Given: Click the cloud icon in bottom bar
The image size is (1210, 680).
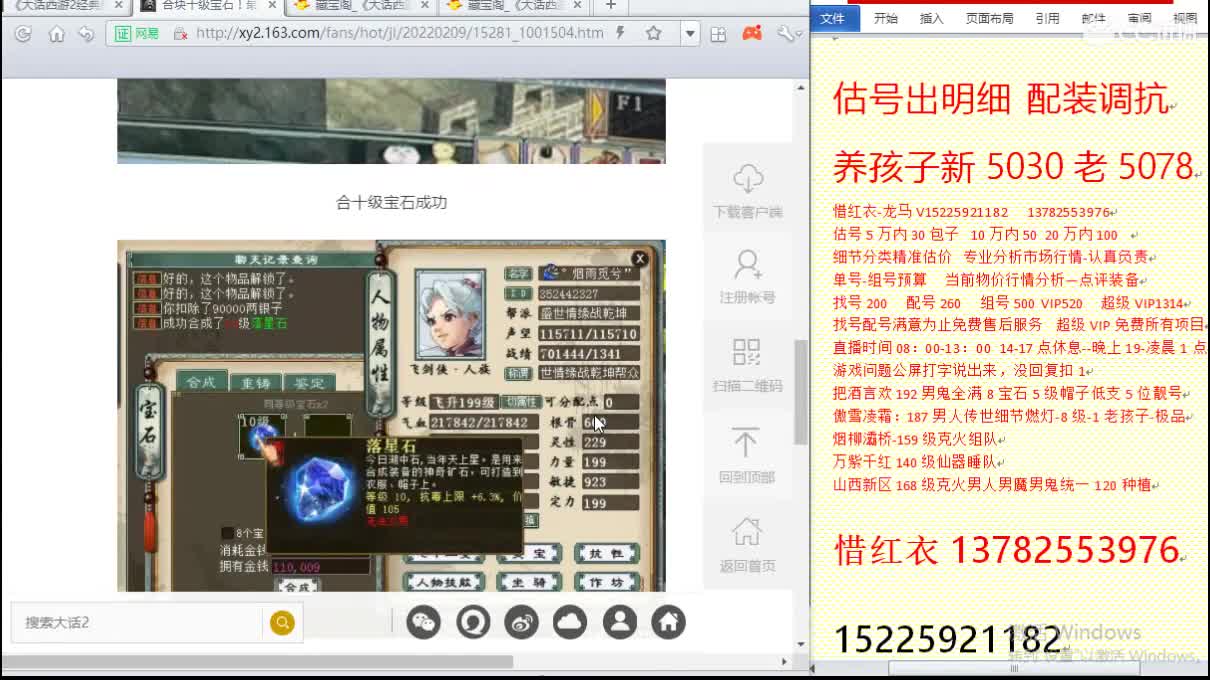Looking at the screenshot, I should pos(570,622).
